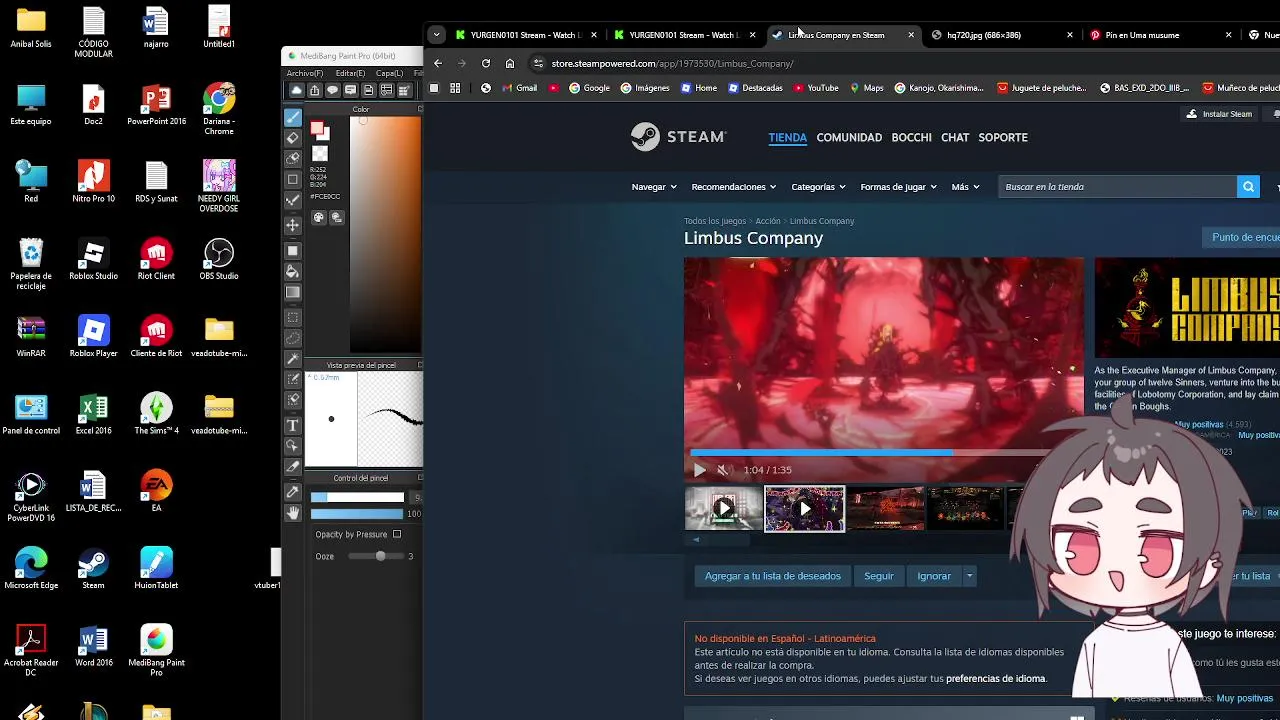Screen dimensions: 1280x720
Task: Click the Steam search magnifier button
Action: coord(1248,187)
